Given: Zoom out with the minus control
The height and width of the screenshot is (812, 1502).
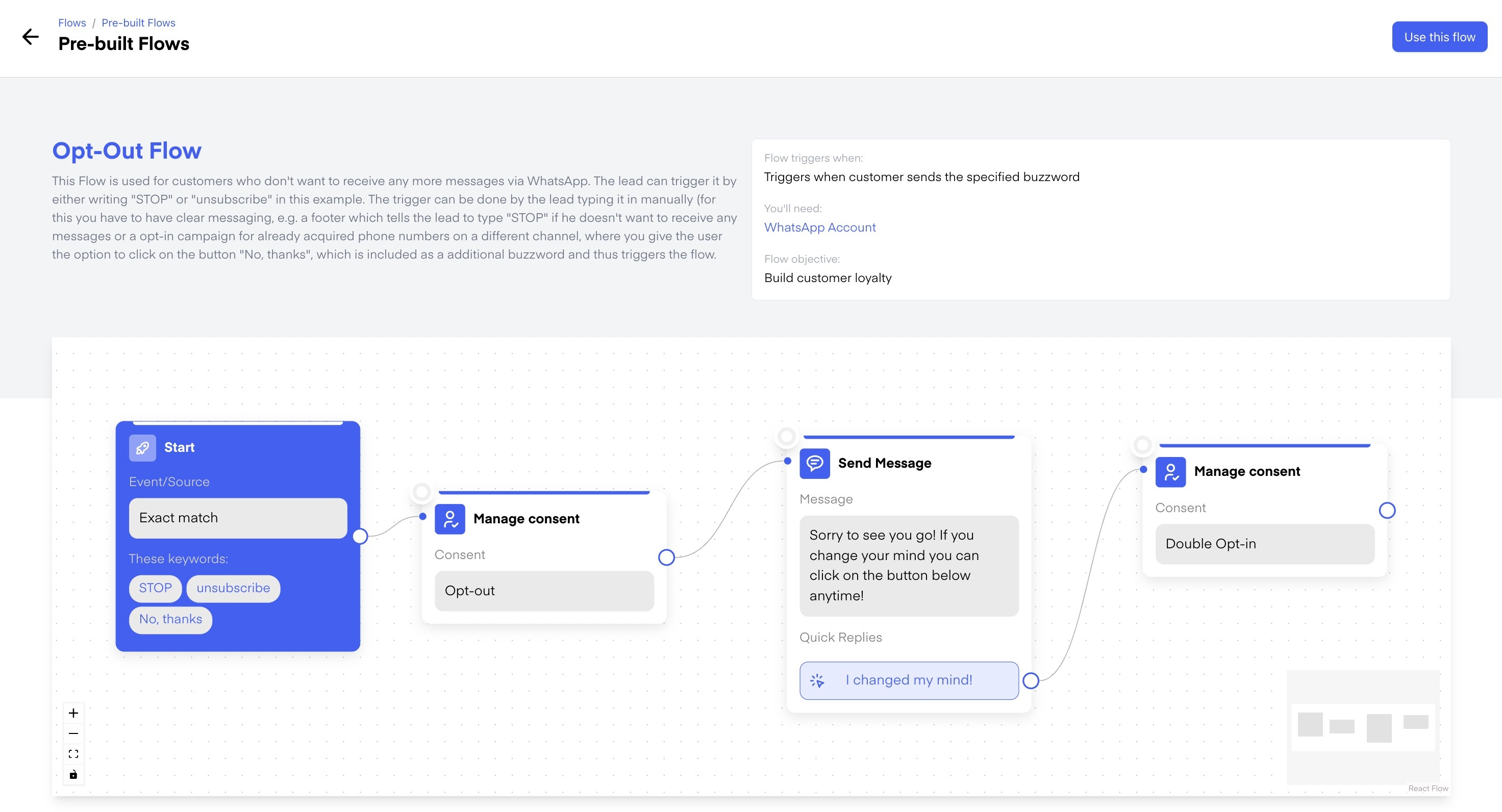Looking at the screenshot, I should coord(73,733).
